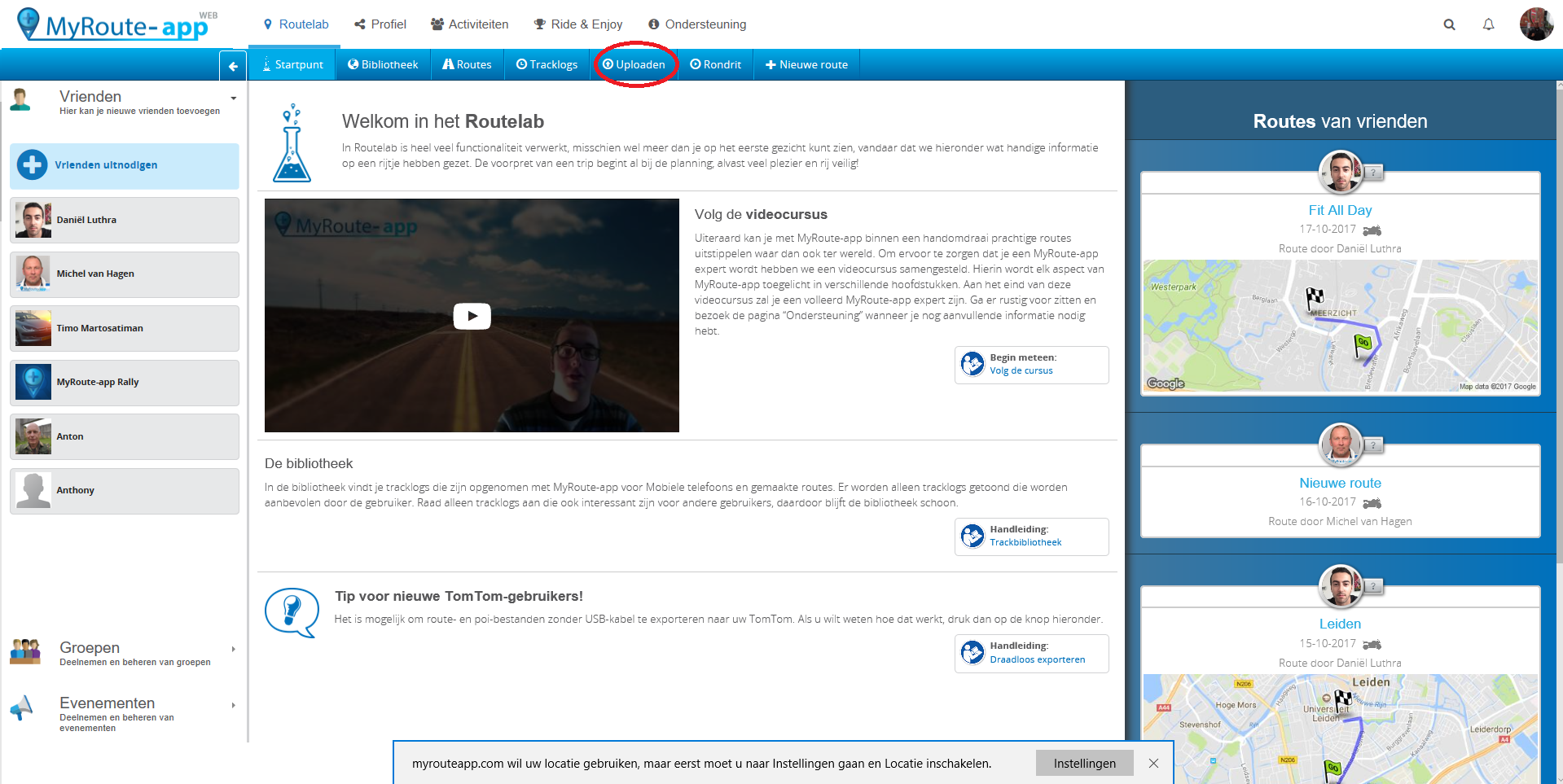Open Instellingen in the location prompt

point(1084,764)
